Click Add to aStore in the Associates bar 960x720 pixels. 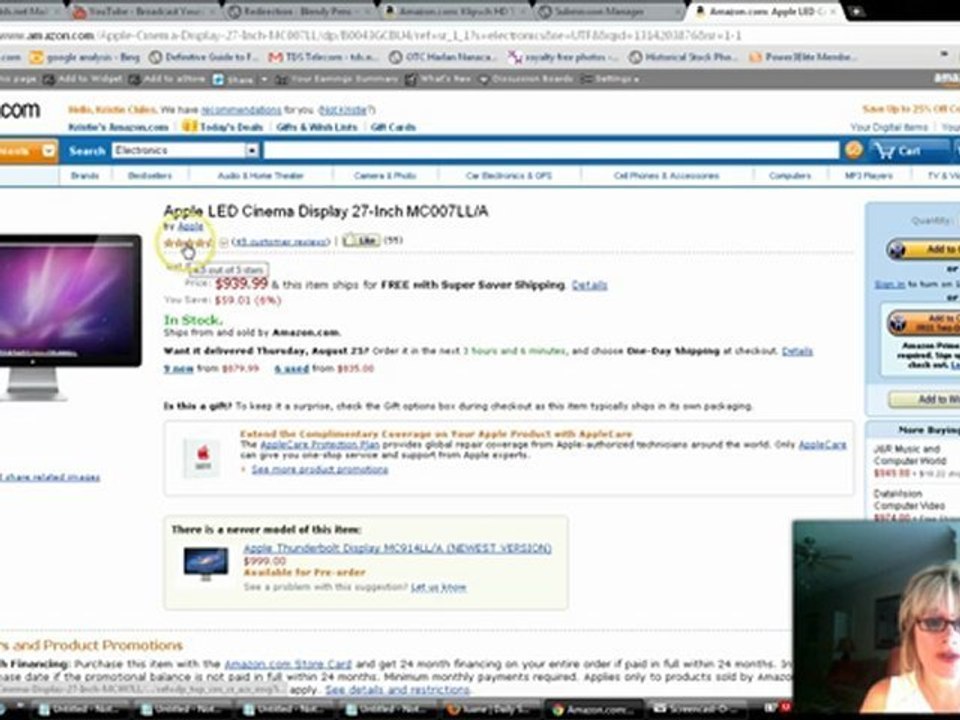[167, 79]
